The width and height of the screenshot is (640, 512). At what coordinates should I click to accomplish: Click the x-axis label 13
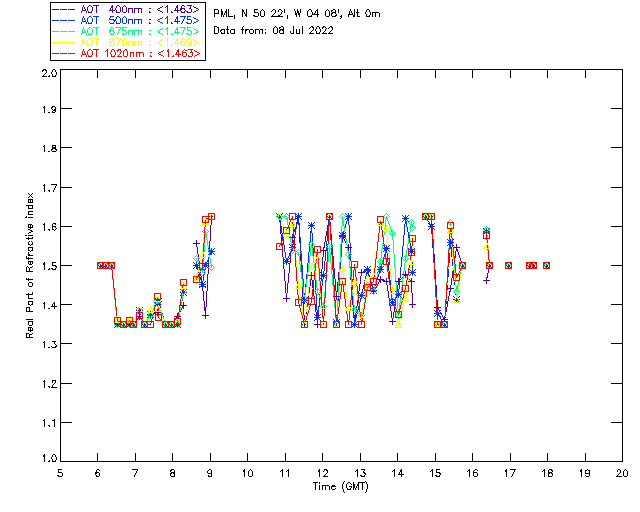coord(360,473)
